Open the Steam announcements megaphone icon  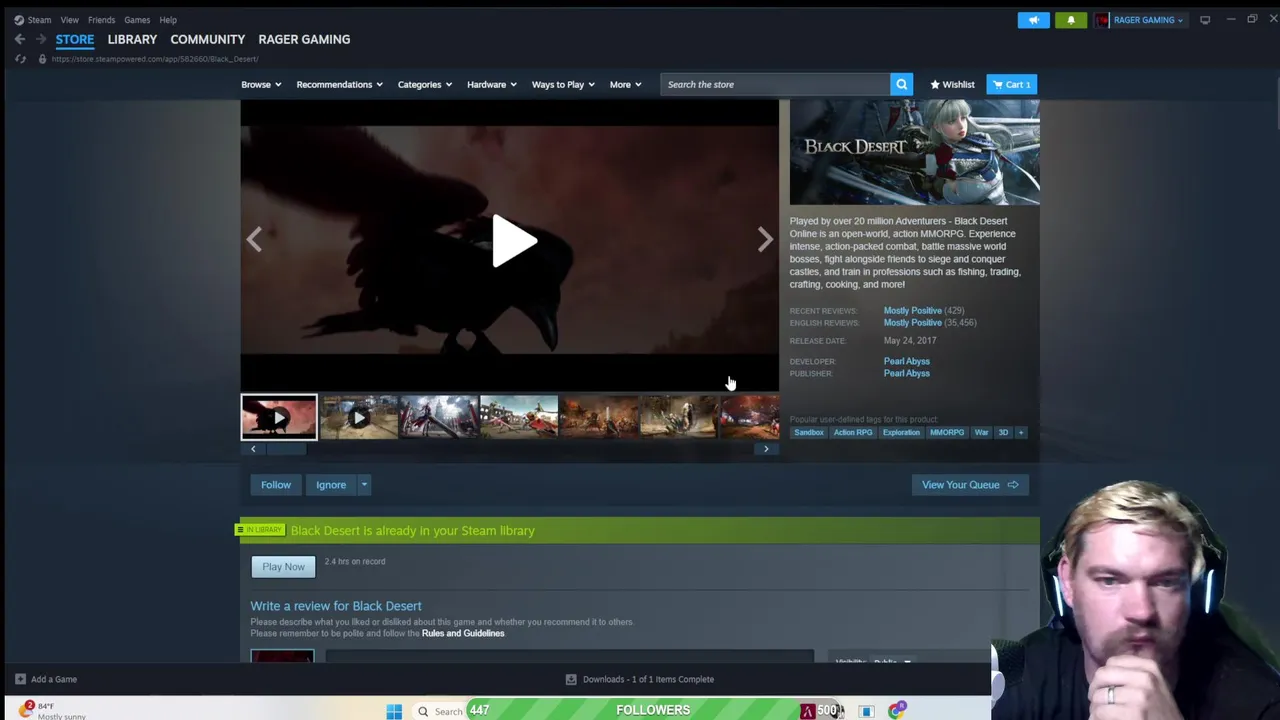click(1034, 20)
